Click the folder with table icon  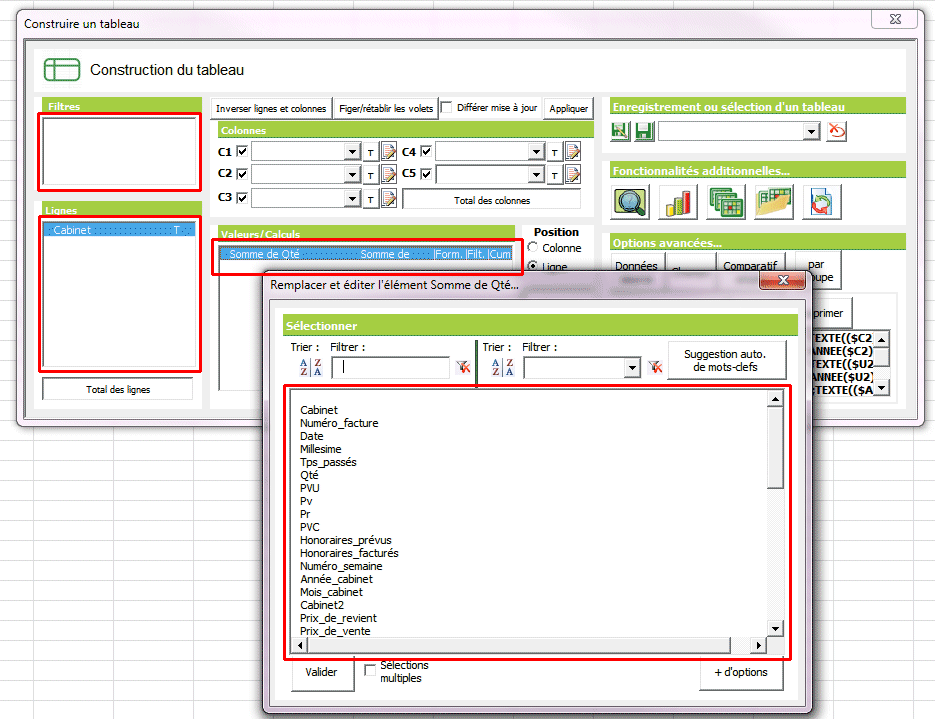773,202
